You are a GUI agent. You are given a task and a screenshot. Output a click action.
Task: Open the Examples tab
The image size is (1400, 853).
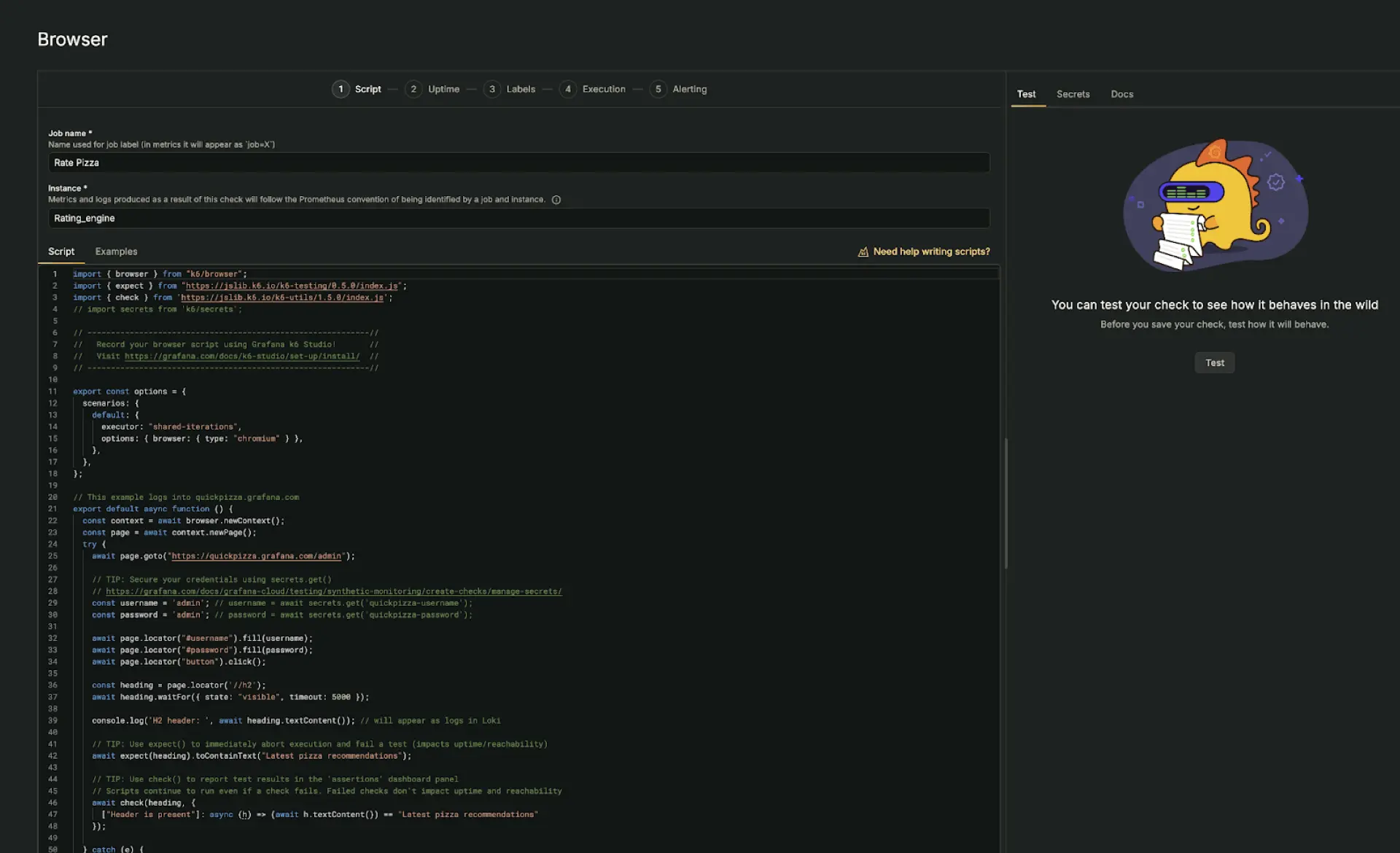(x=116, y=252)
